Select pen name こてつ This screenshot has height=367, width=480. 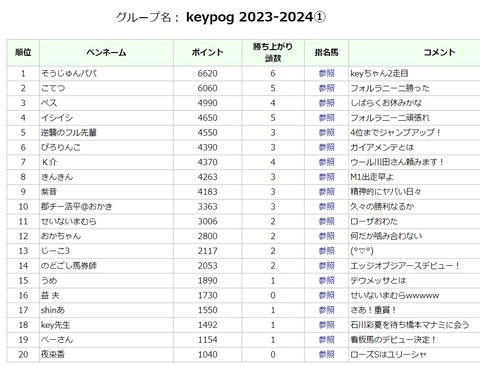pos(53,88)
